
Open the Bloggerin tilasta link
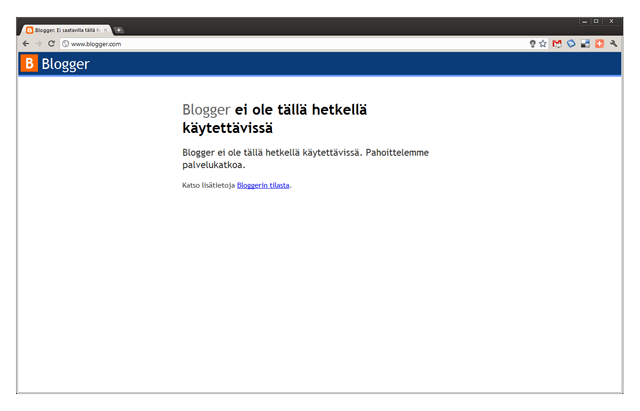click(x=263, y=185)
